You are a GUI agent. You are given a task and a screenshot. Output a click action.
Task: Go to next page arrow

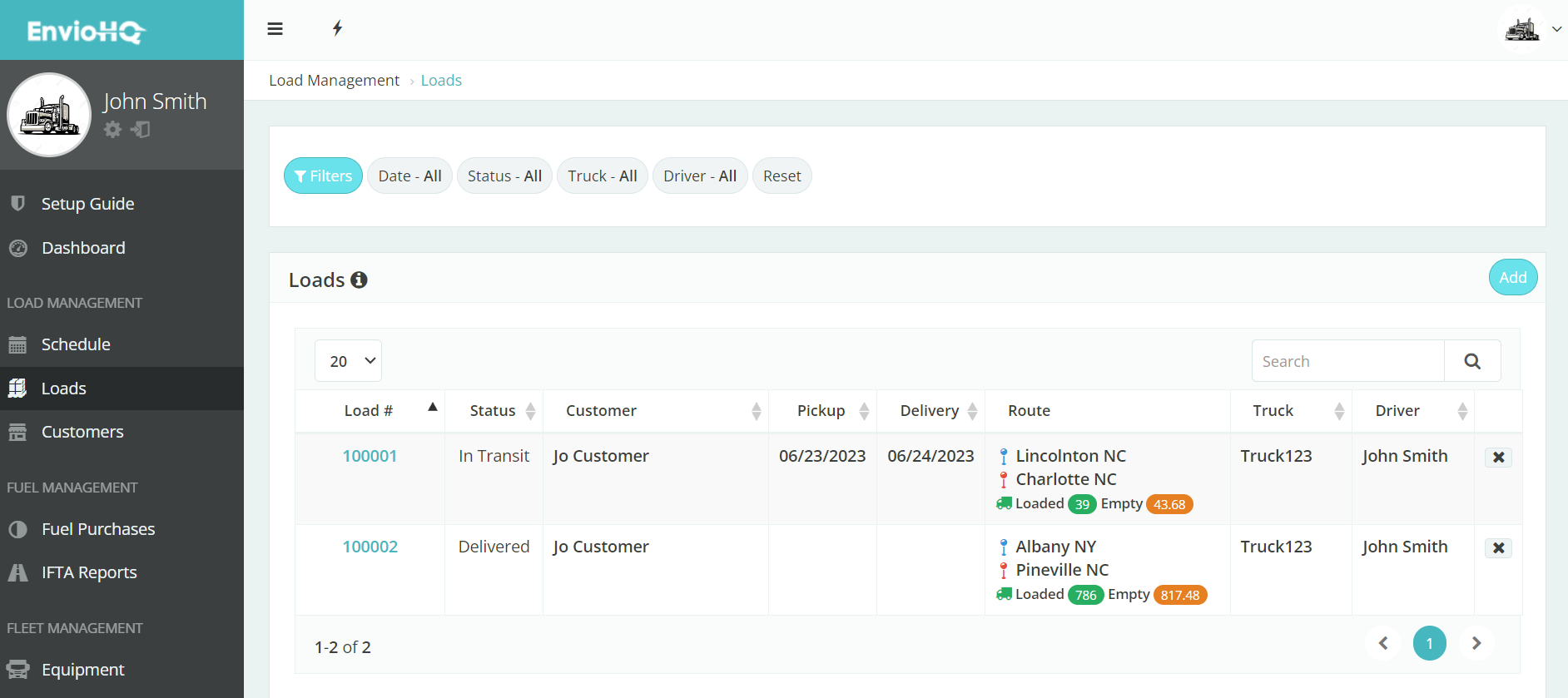[1476, 643]
